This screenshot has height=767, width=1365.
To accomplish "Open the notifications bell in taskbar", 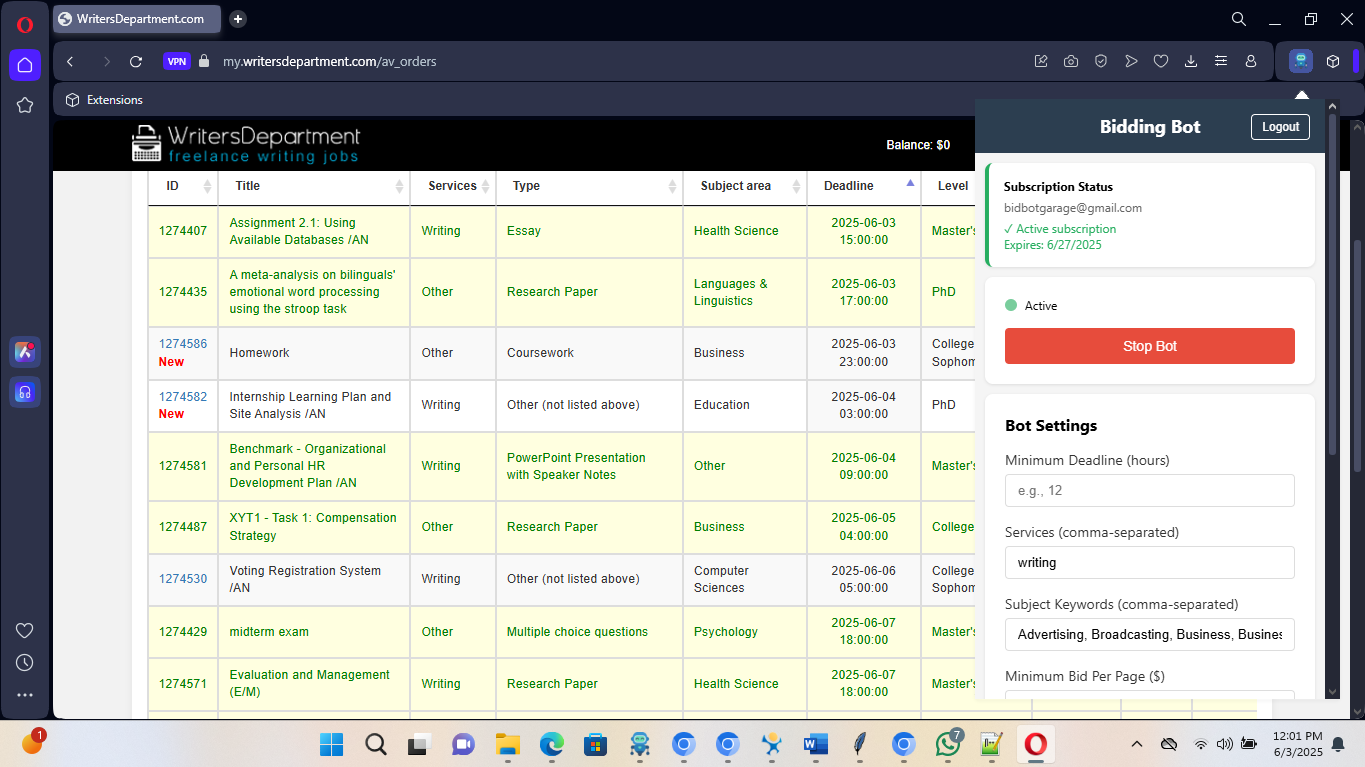I will pyautogui.click(x=1338, y=744).
